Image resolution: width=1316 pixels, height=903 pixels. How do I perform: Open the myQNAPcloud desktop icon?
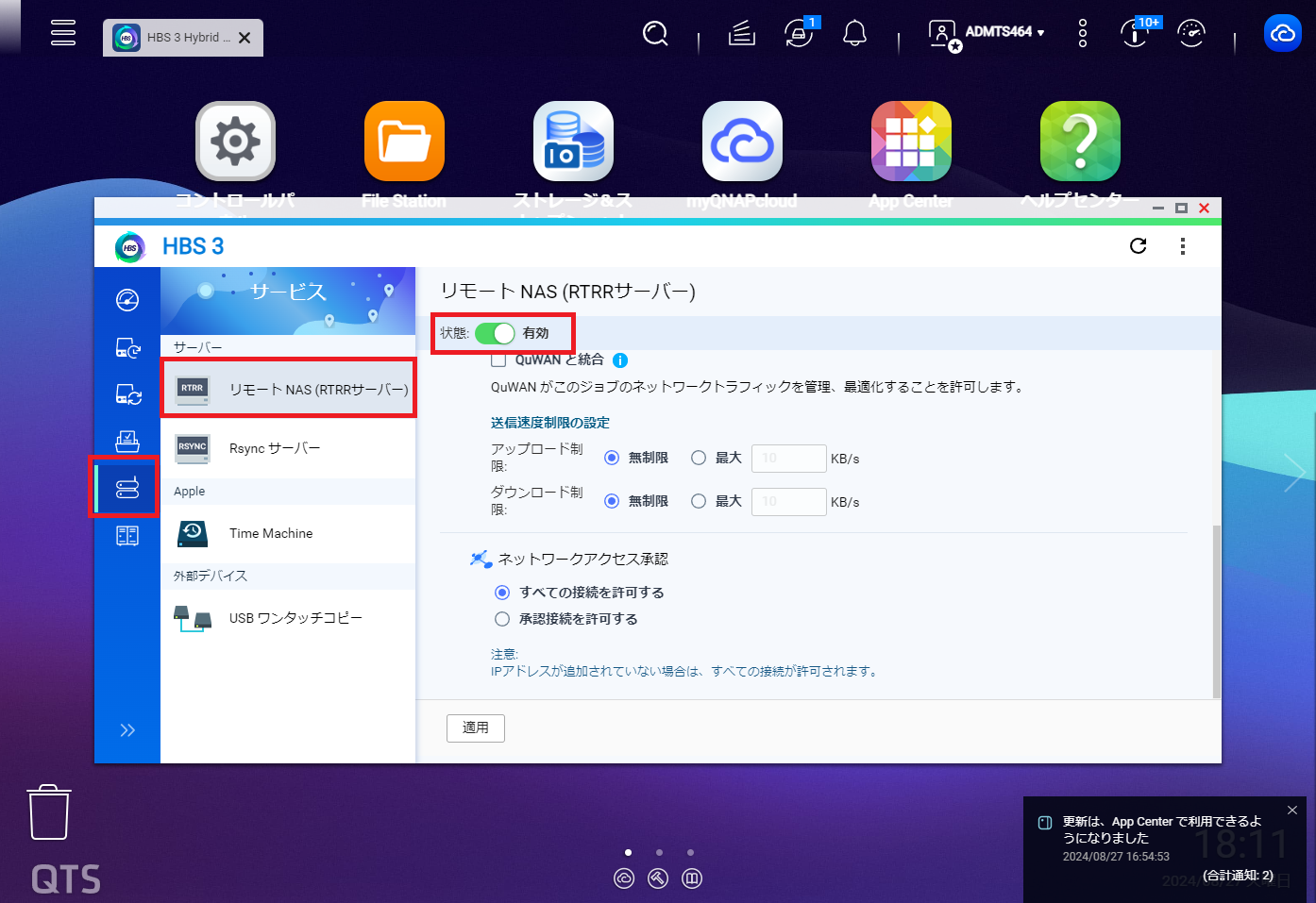point(742,142)
